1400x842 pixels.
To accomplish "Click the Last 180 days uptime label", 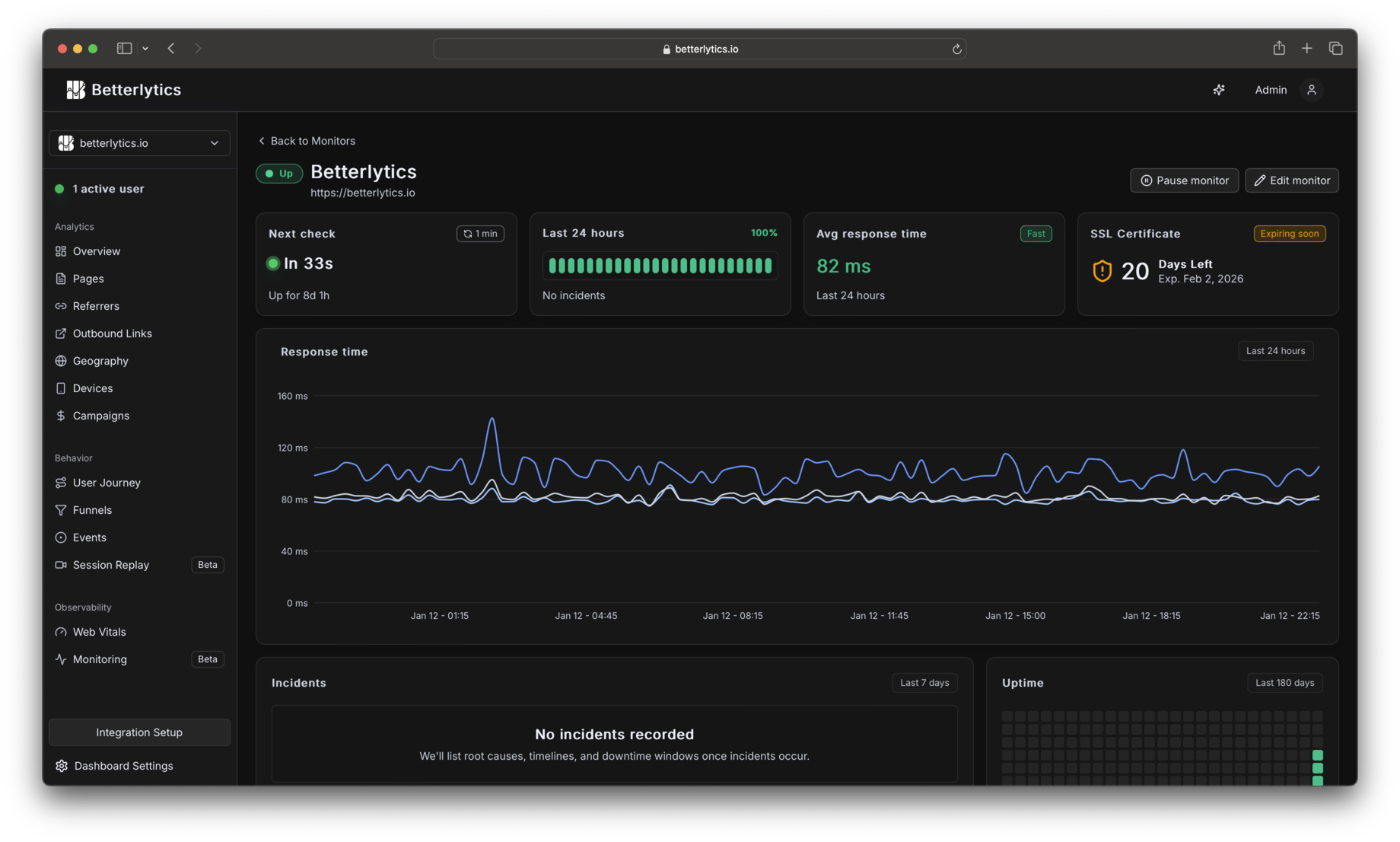I will 1285,683.
